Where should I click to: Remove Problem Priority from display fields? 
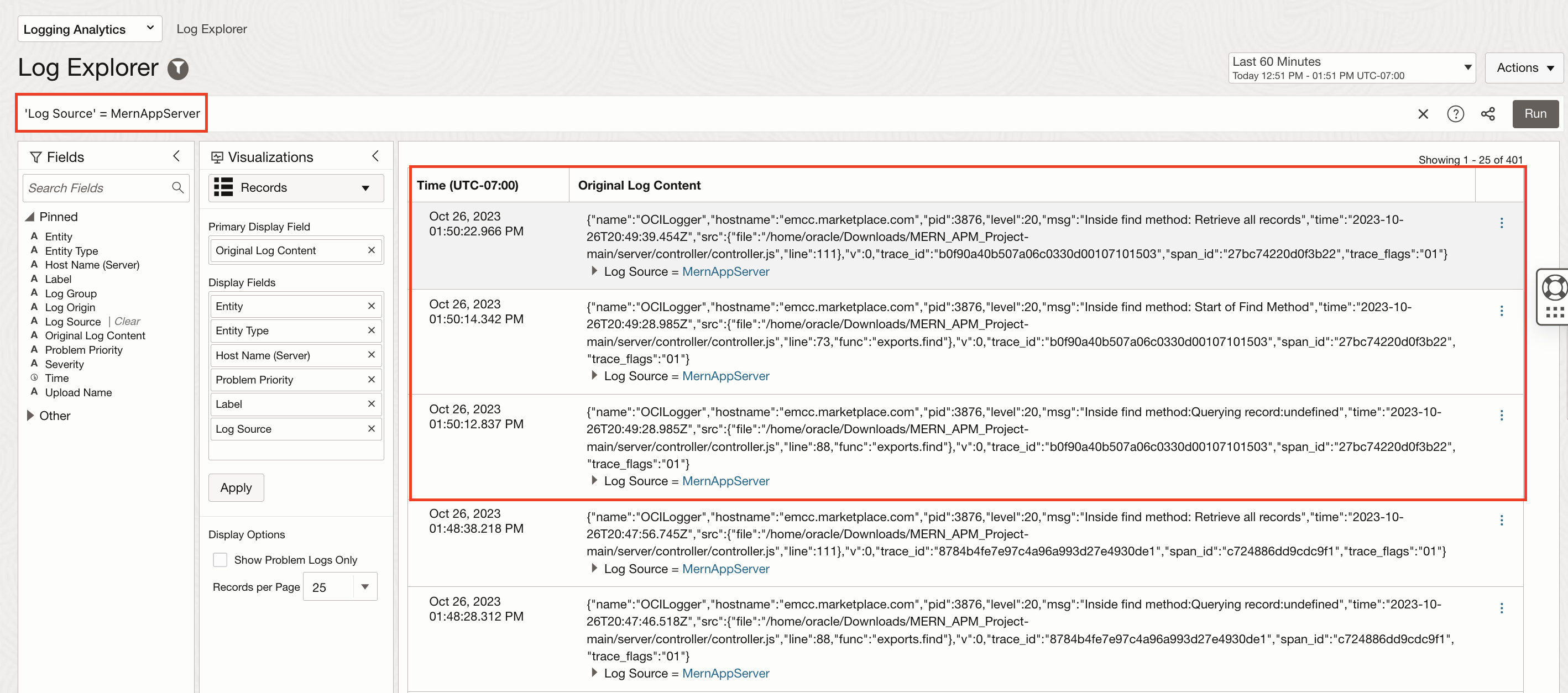pos(372,379)
